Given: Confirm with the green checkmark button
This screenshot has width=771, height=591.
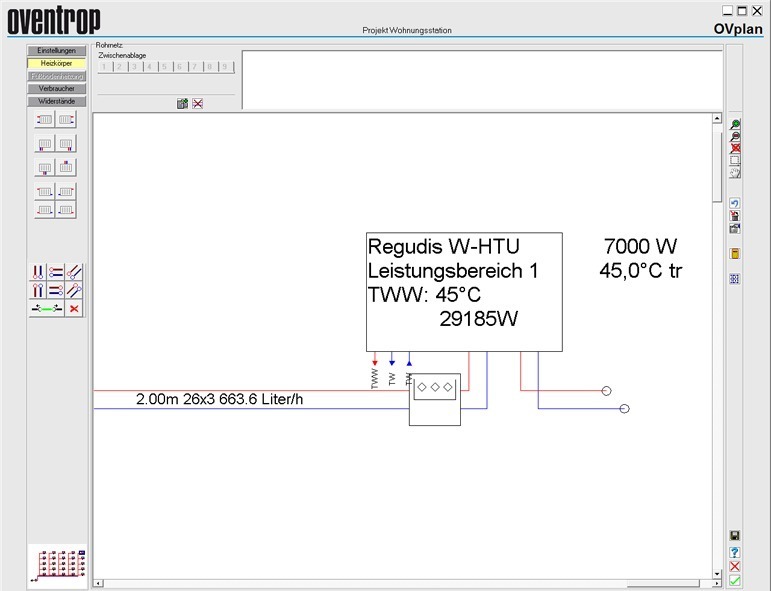Looking at the screenshot, I should click(x=735, y=581).
